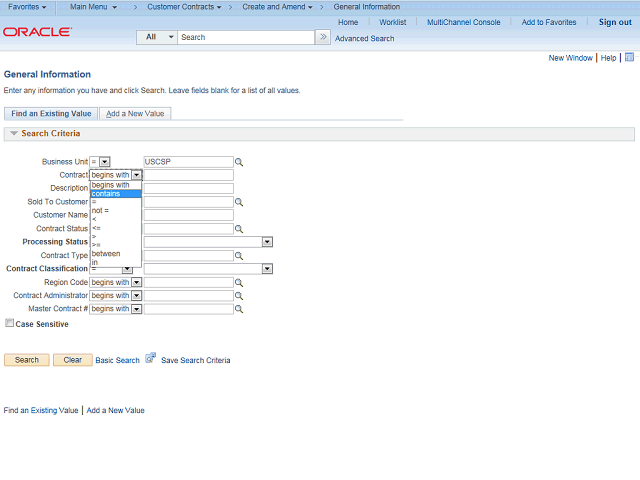Open Contract Administrator lookup magnifier
The image size is (640, 480).
point(239,296)
